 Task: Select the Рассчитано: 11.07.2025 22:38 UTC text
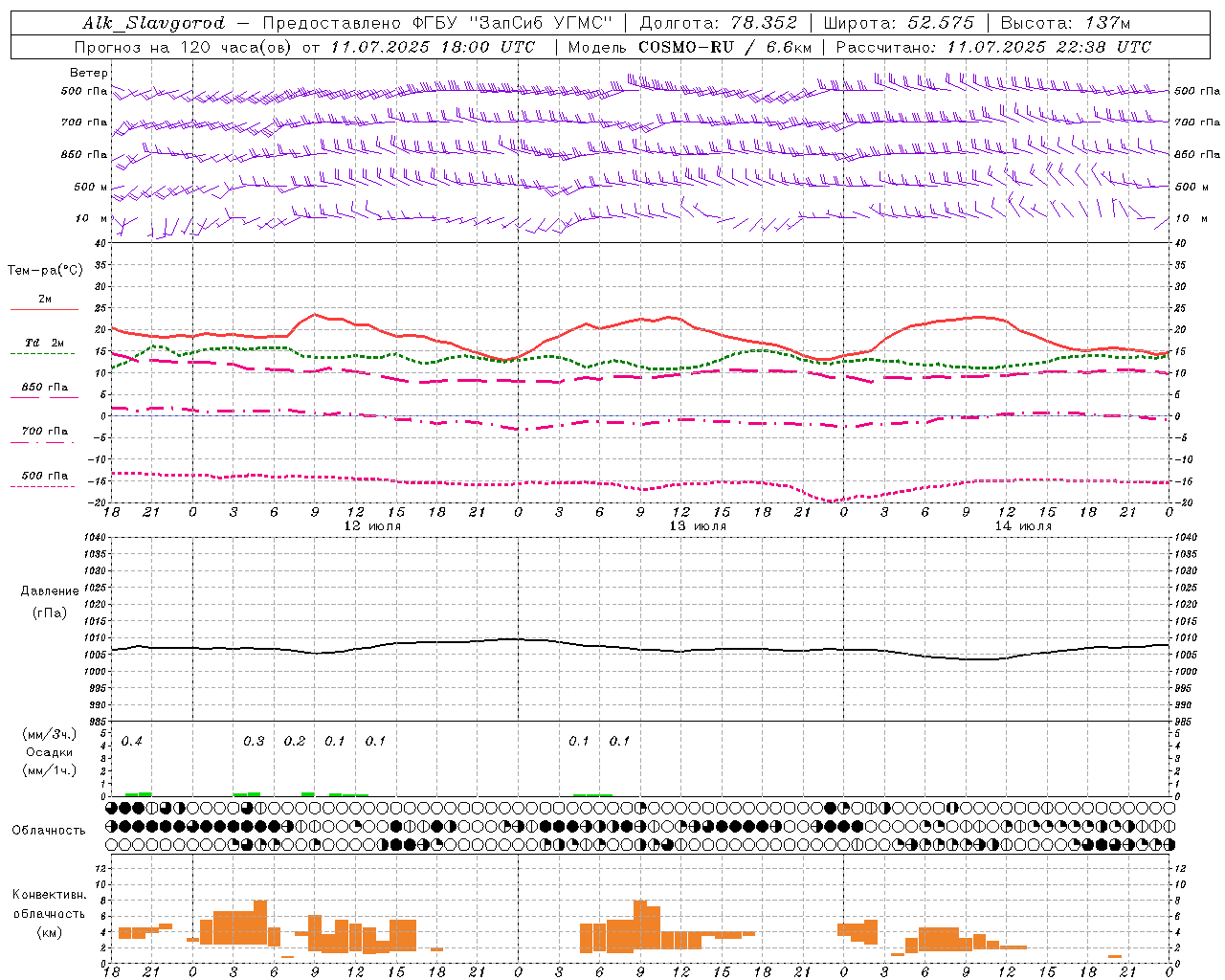[x=993, y=47]
